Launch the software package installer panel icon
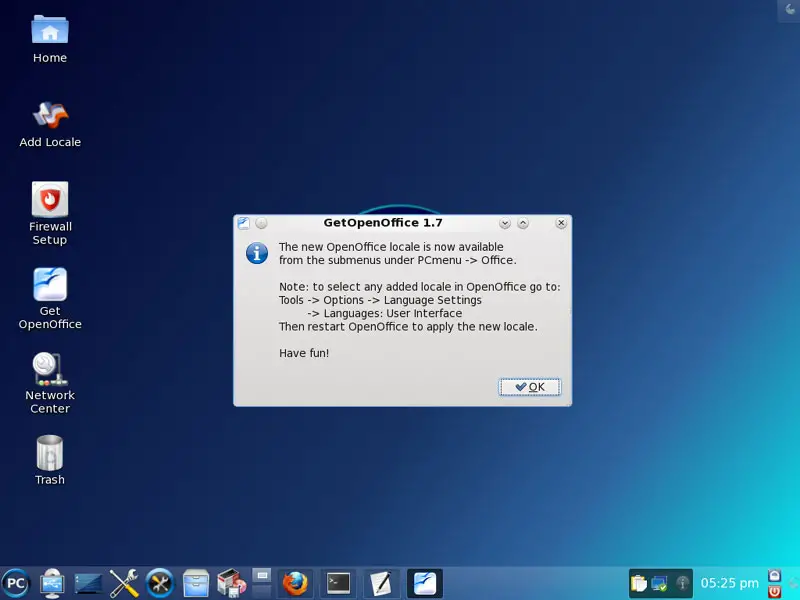 pos(232,583)
